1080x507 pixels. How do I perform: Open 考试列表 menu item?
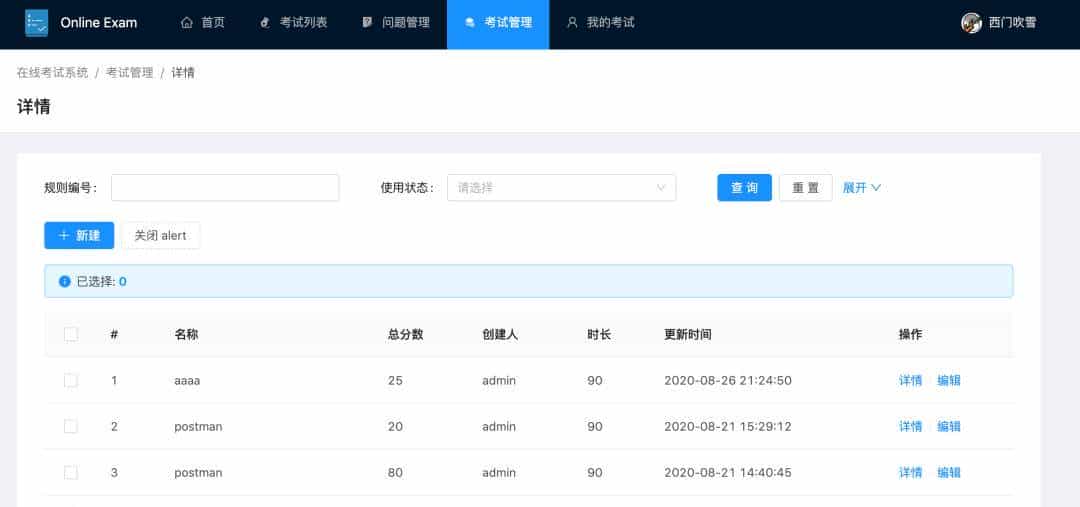[x=293, y=23]
